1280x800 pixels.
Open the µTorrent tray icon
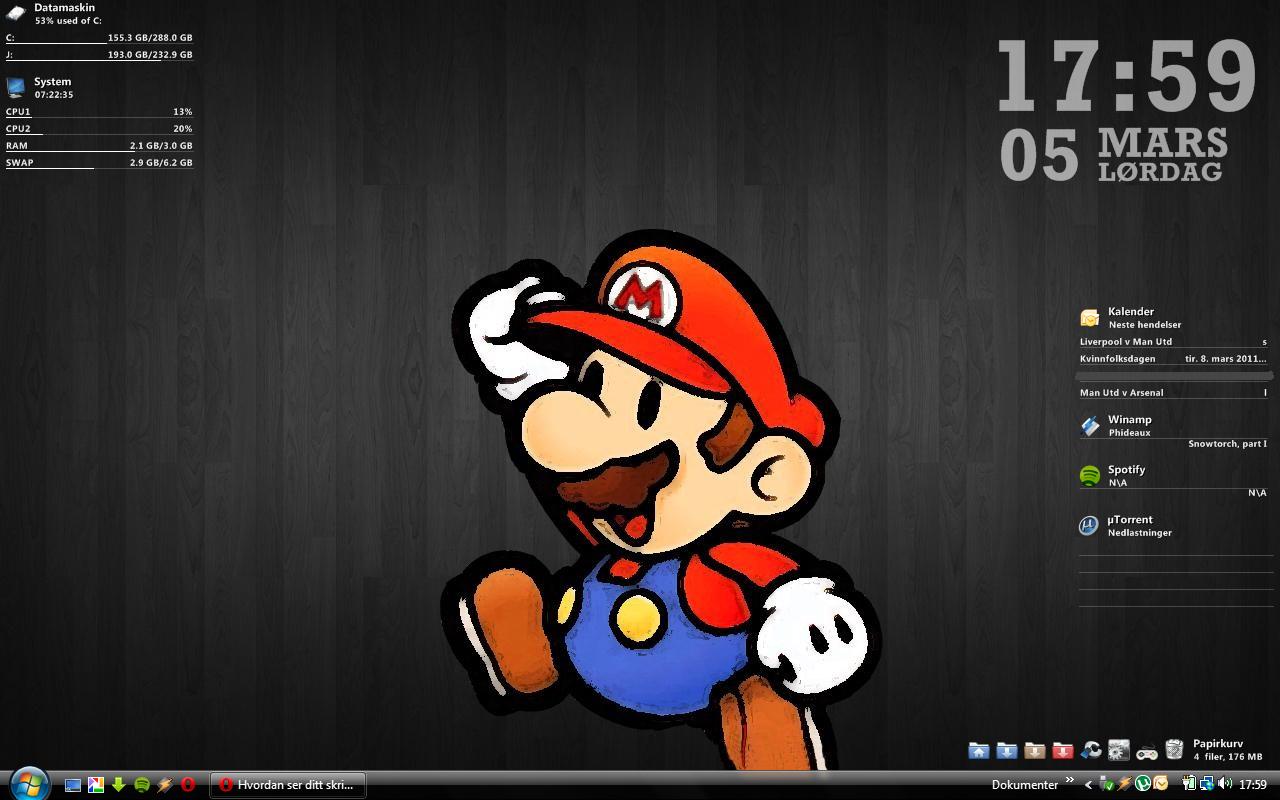coord(1142,784)
